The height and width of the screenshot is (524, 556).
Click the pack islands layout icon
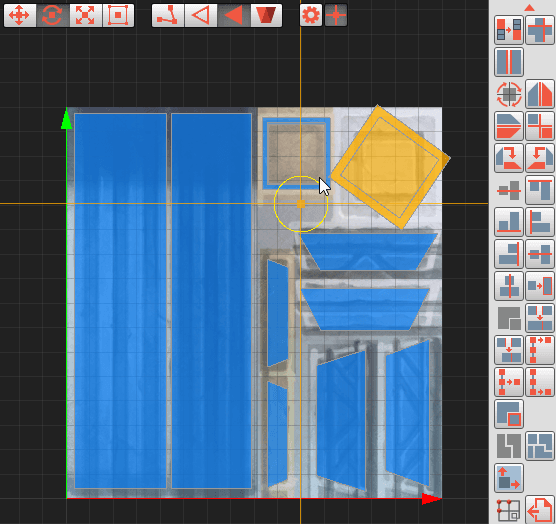[x=540, y=446]
